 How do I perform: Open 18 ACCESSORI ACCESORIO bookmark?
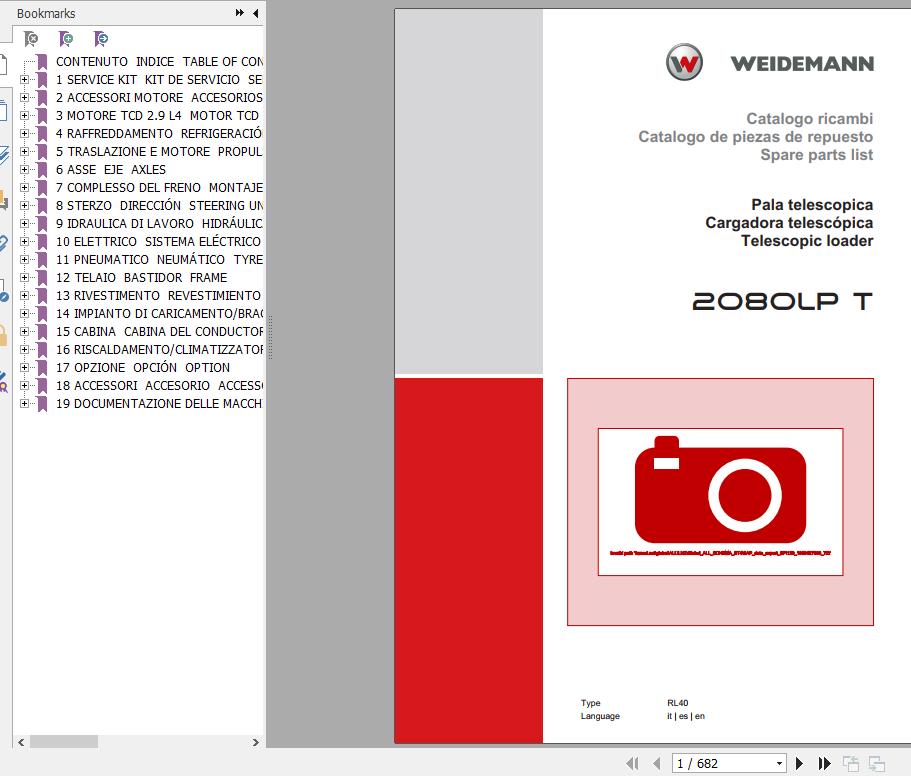pos(159,386)
